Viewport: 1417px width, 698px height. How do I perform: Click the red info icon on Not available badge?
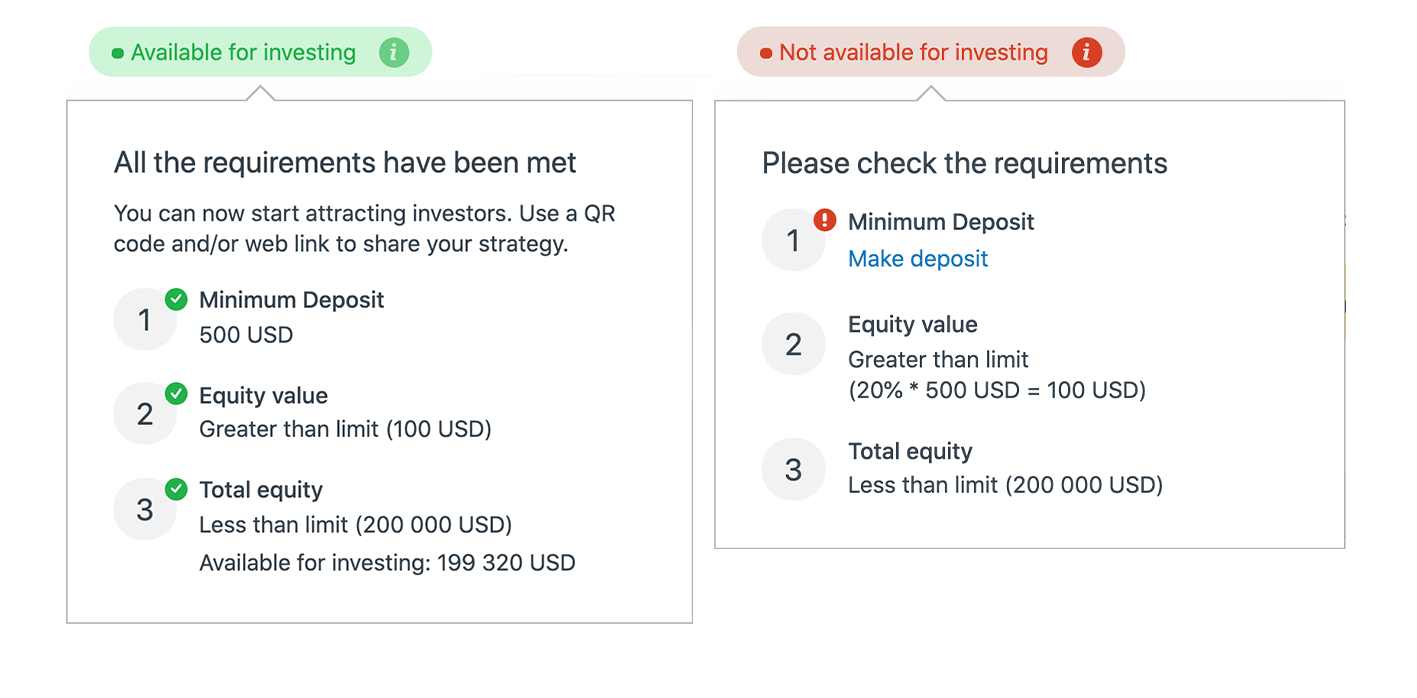[1086, 53]
